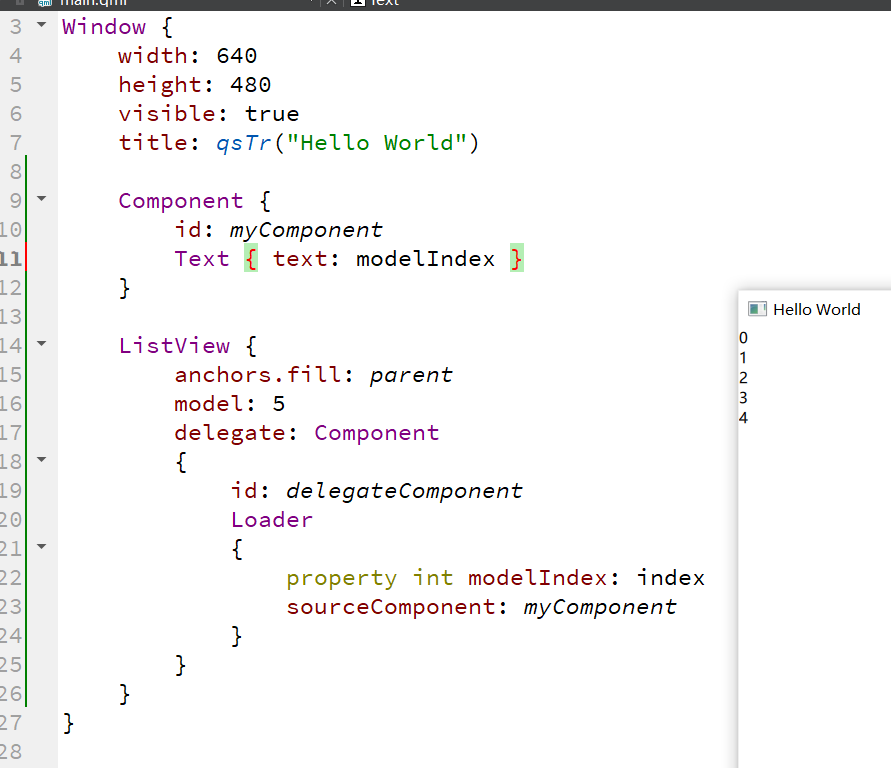The image size is (891, 768).
Task: Click modelIndex in the Text element
Action: [x=426, y=258]
